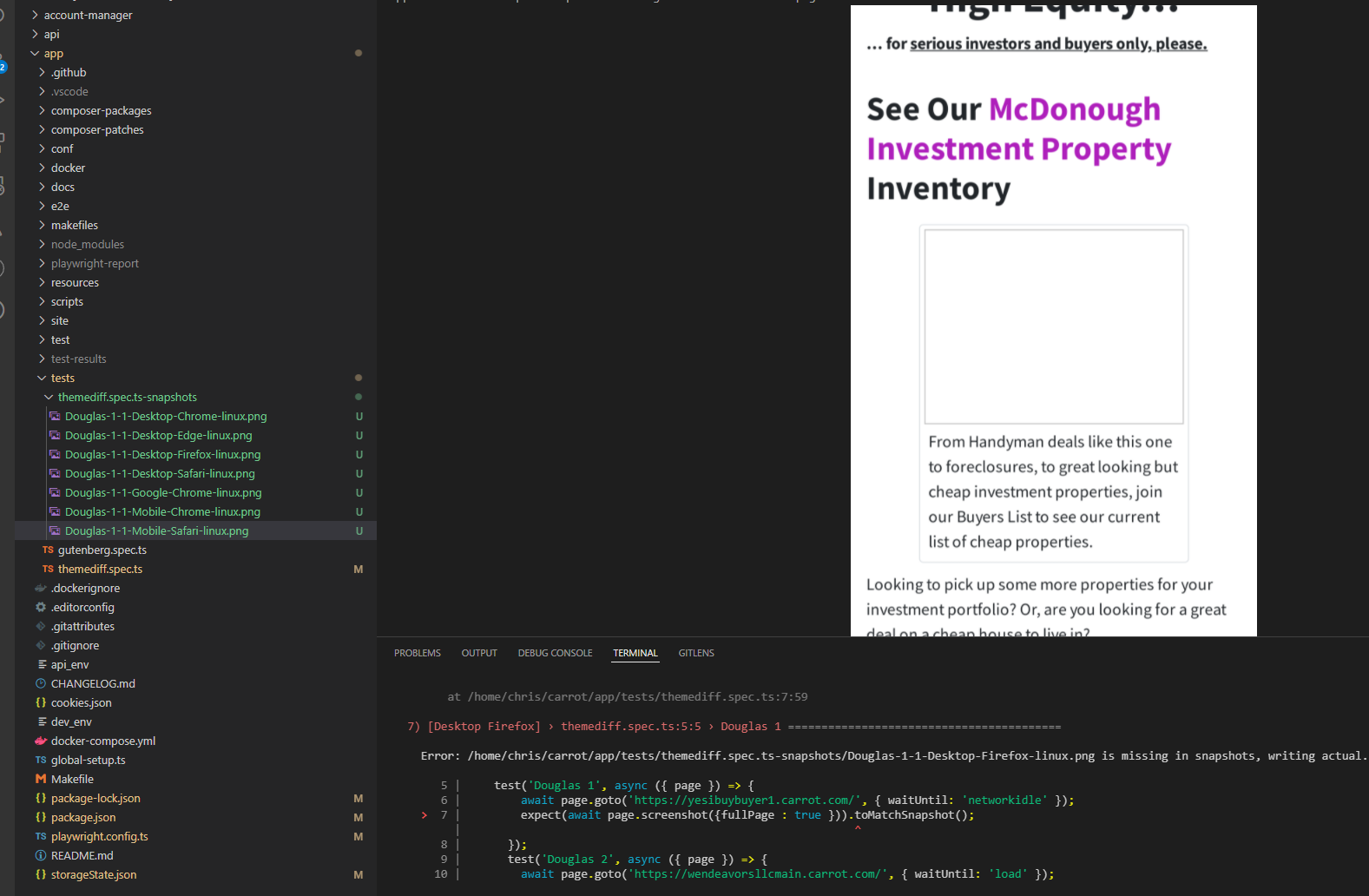This screenshot has height=896, width=1369.
Task: Click image icon of Douglas-1-1-Mobile-Chrome-linux.png
Action: (55, 511)
